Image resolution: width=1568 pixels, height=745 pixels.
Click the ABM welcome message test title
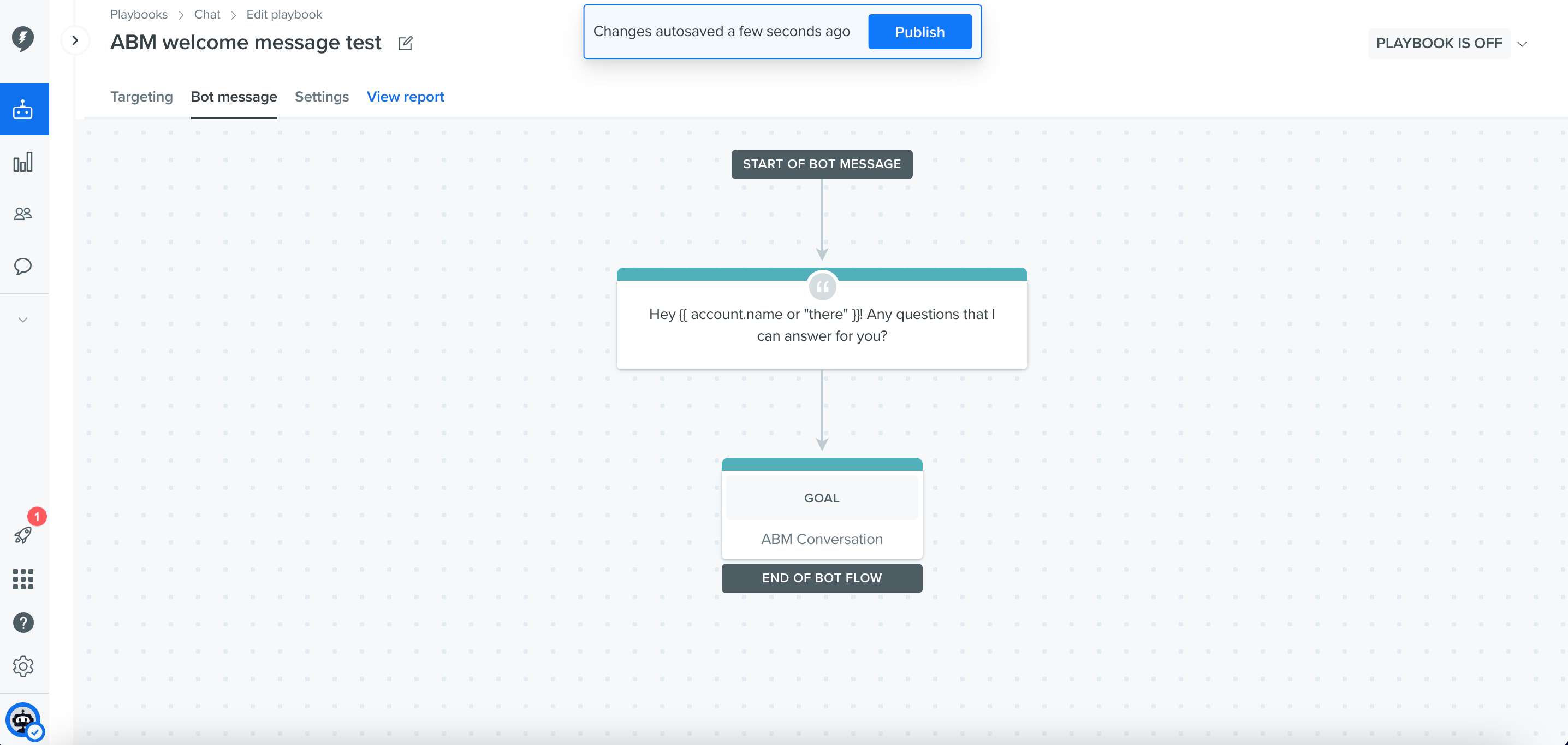point(246,43)
